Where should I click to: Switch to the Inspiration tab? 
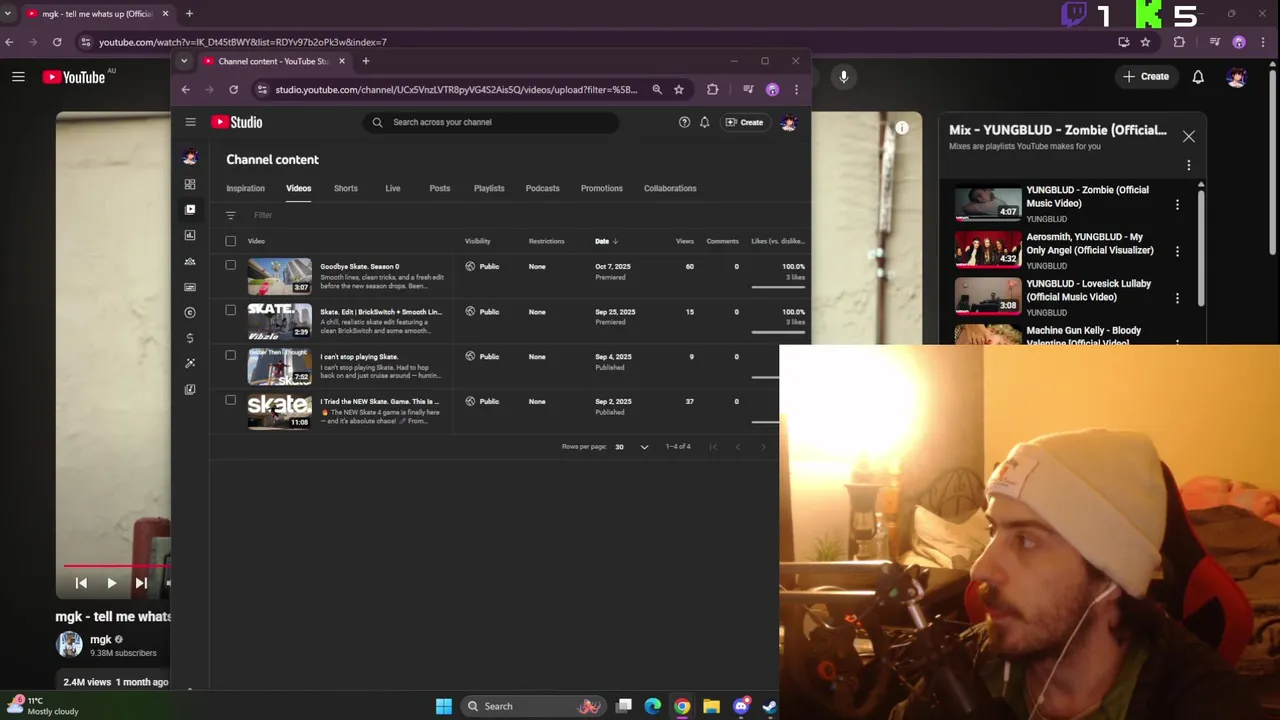(x=245, y=188)
